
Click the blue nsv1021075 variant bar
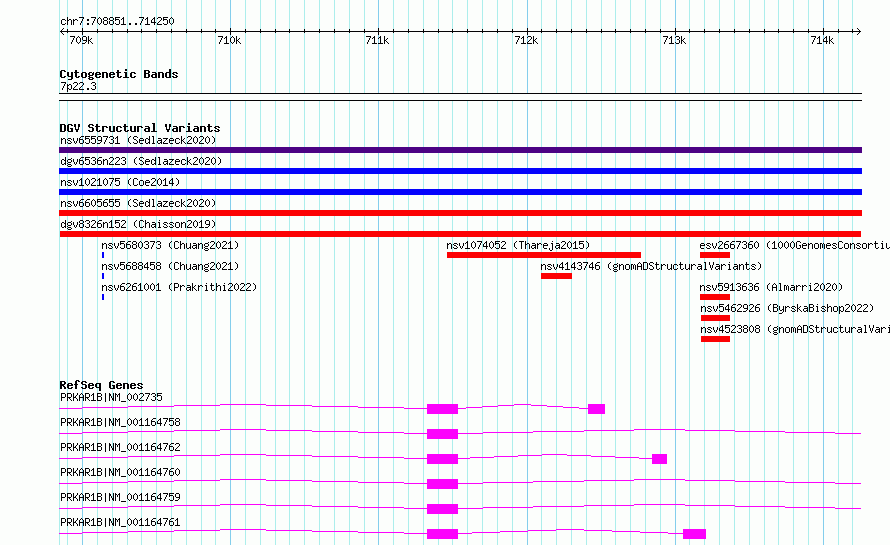(x=460, y=192)
